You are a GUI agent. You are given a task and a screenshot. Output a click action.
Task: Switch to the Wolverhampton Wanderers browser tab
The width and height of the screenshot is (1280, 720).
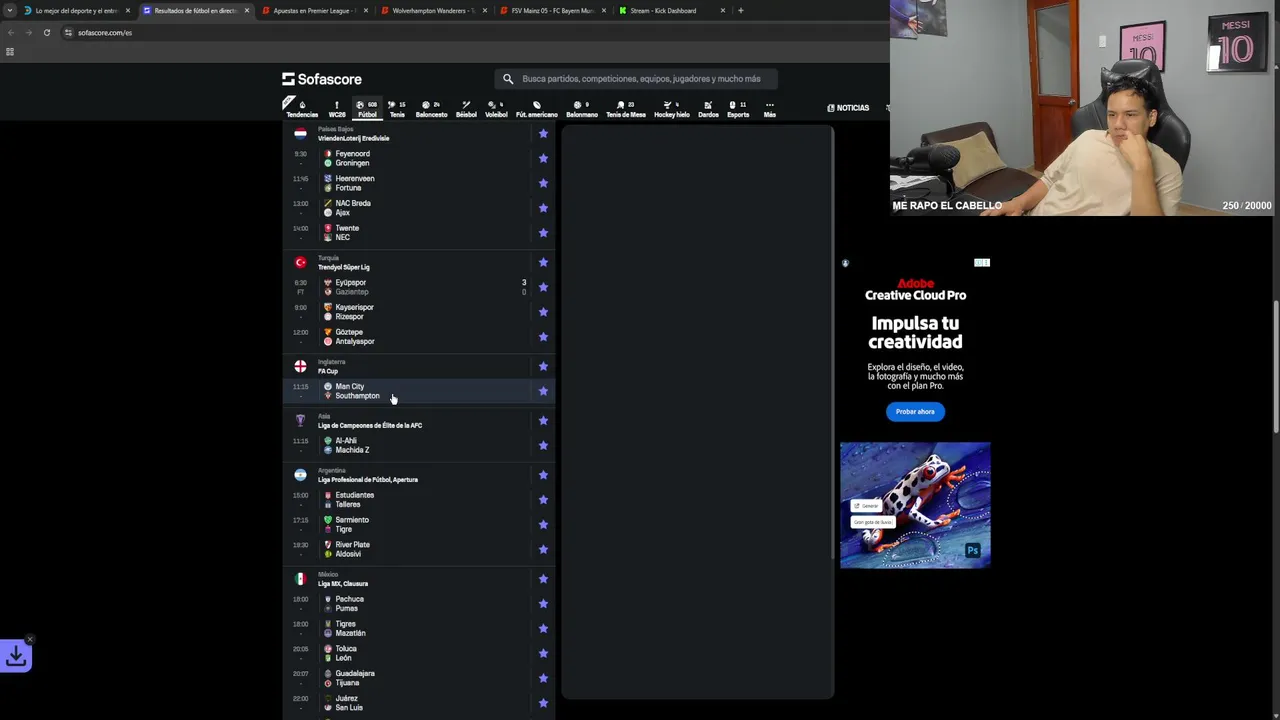[x=435, y=10]
